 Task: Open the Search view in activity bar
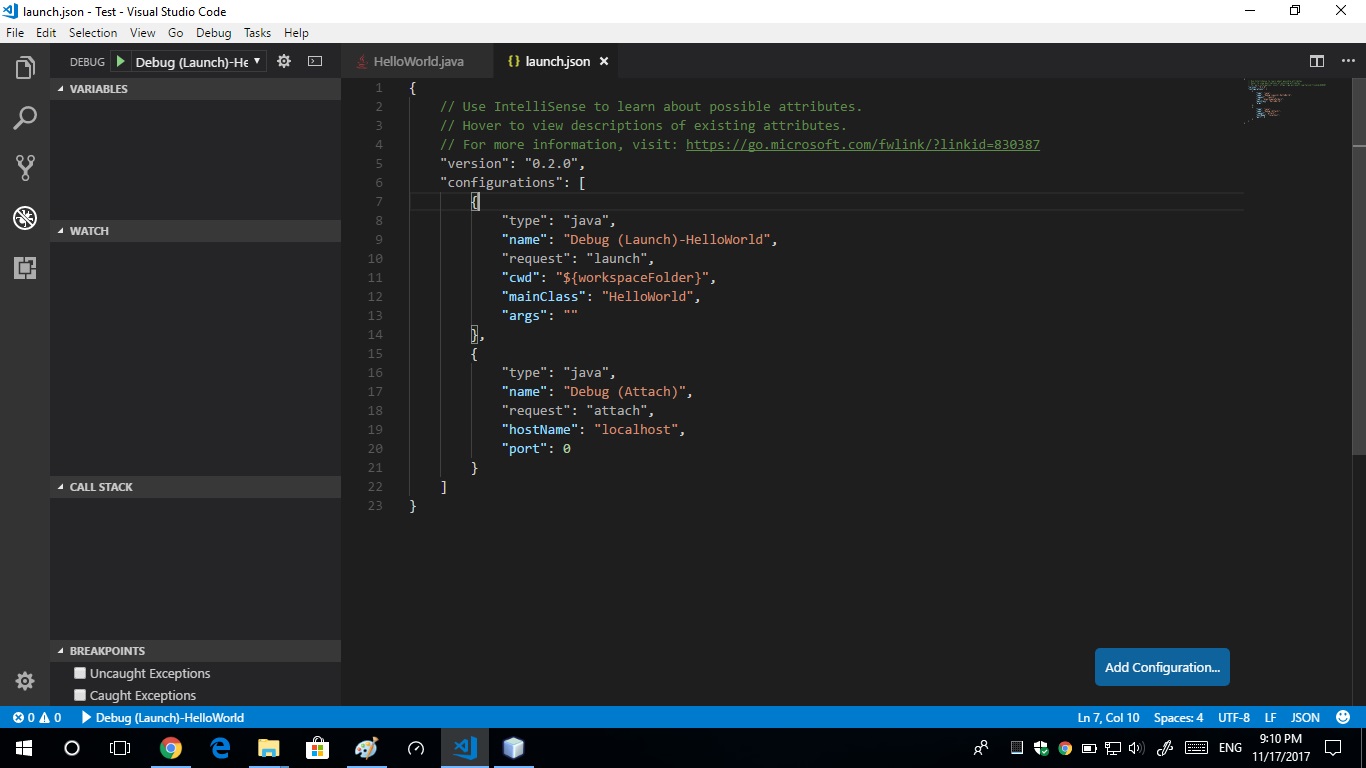tap(25, 118)
